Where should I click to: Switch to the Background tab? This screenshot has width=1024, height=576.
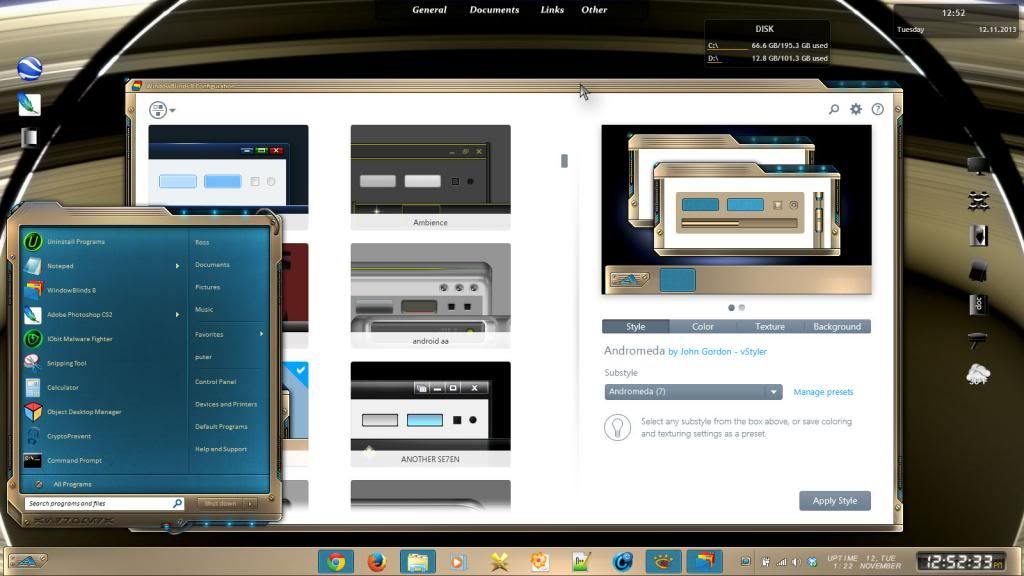837,327
